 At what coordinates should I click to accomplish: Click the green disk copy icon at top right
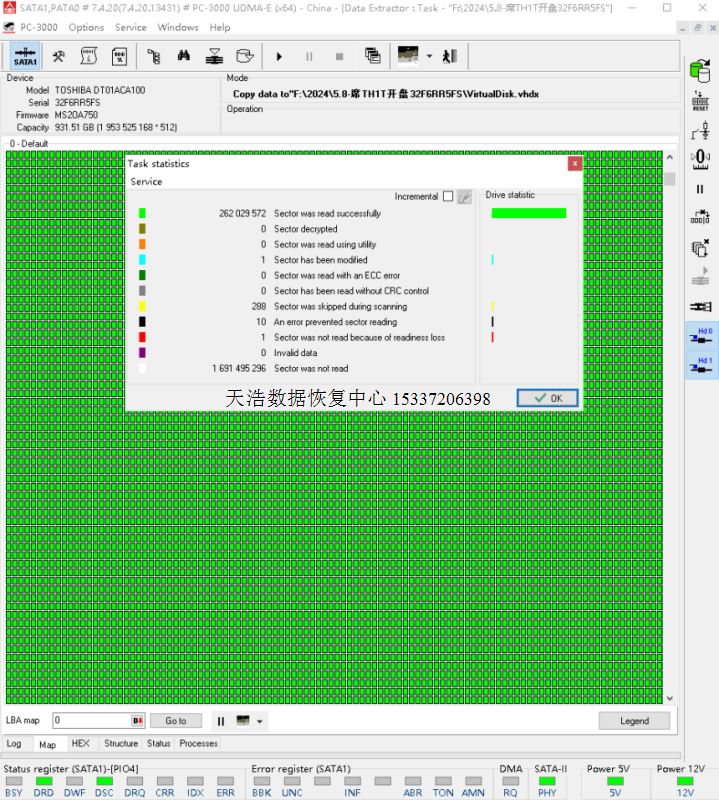click(699, 68)
